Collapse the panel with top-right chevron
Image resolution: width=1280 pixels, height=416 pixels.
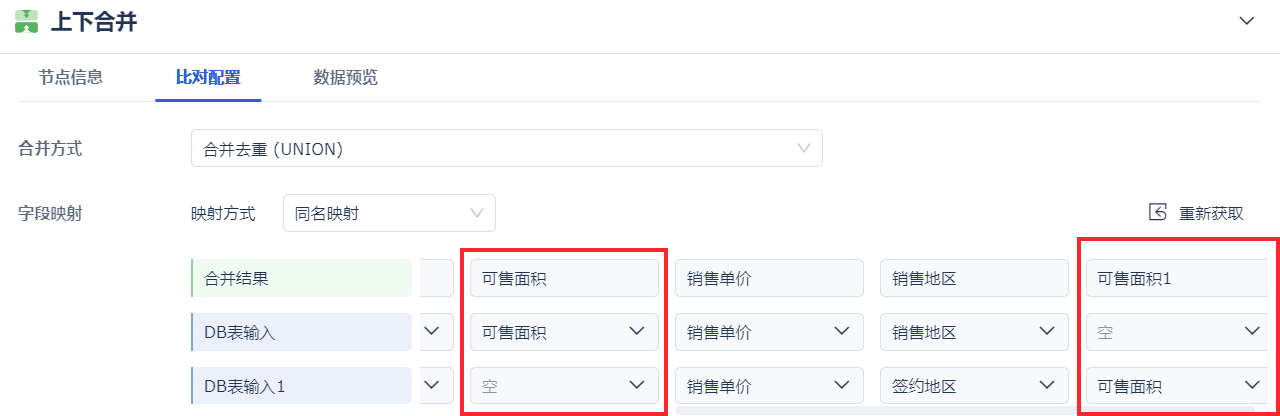(1246, 21)
